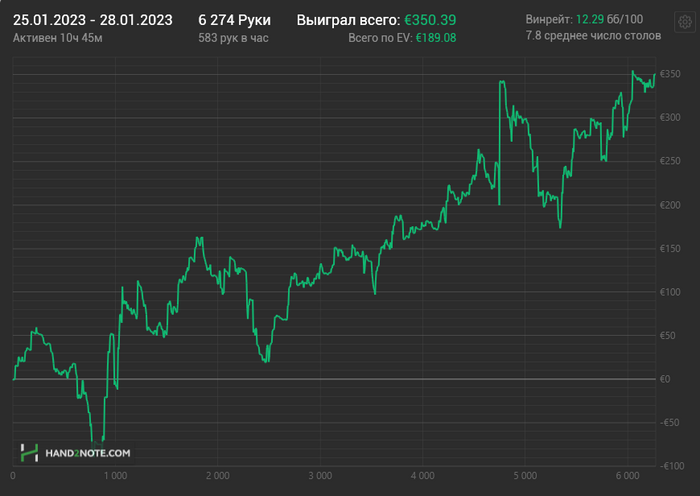Screen dimensions: 700x496
Task: Click the 'Выиграл всего:' label
Action: (348, 20)
